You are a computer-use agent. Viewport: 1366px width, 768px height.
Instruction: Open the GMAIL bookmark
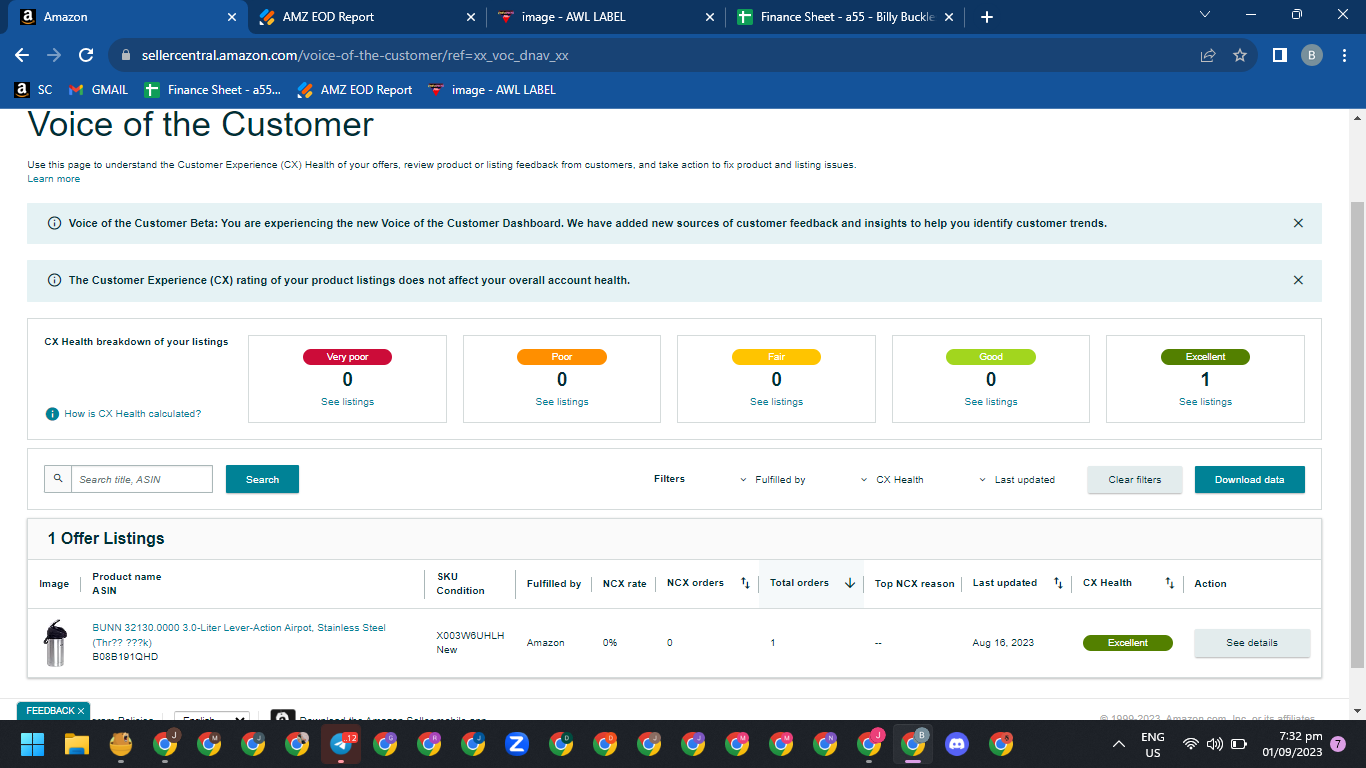[x=98, y=90]
